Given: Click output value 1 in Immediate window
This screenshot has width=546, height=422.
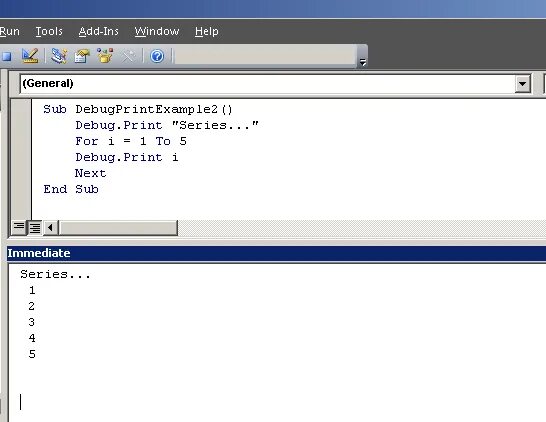Looking at the screenshot, I should pyautogui.click(x=32, y=290).
